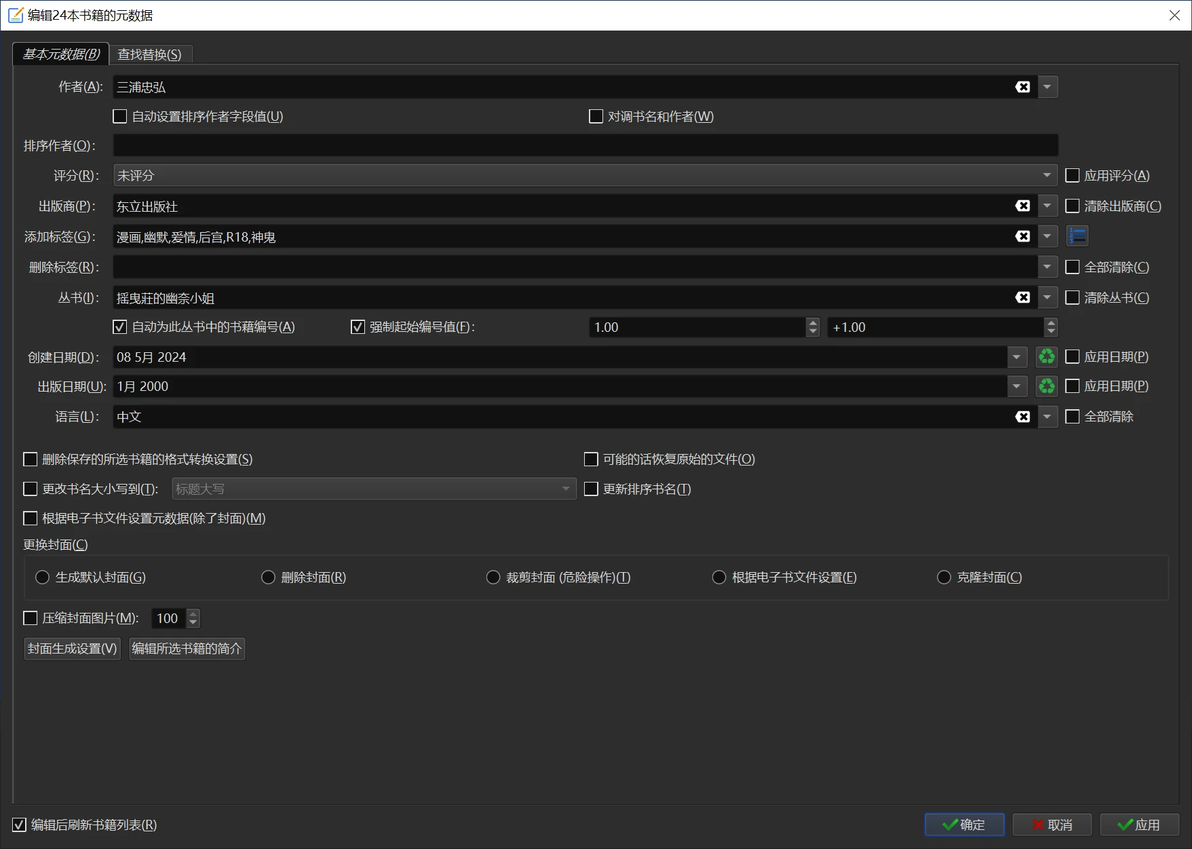Enable 根据电子书文件设置元数据 checkbox
This screenshot has width=1192, height=849.
point(30,518)
